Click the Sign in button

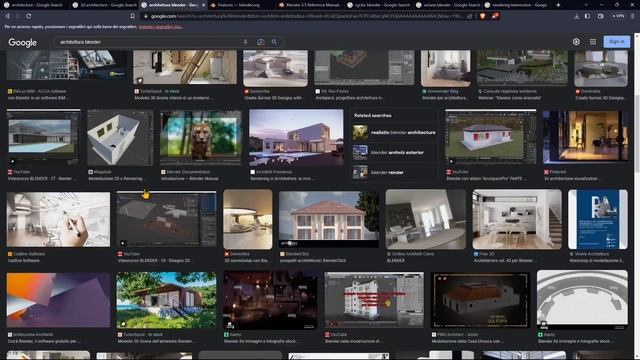(616, 42)
